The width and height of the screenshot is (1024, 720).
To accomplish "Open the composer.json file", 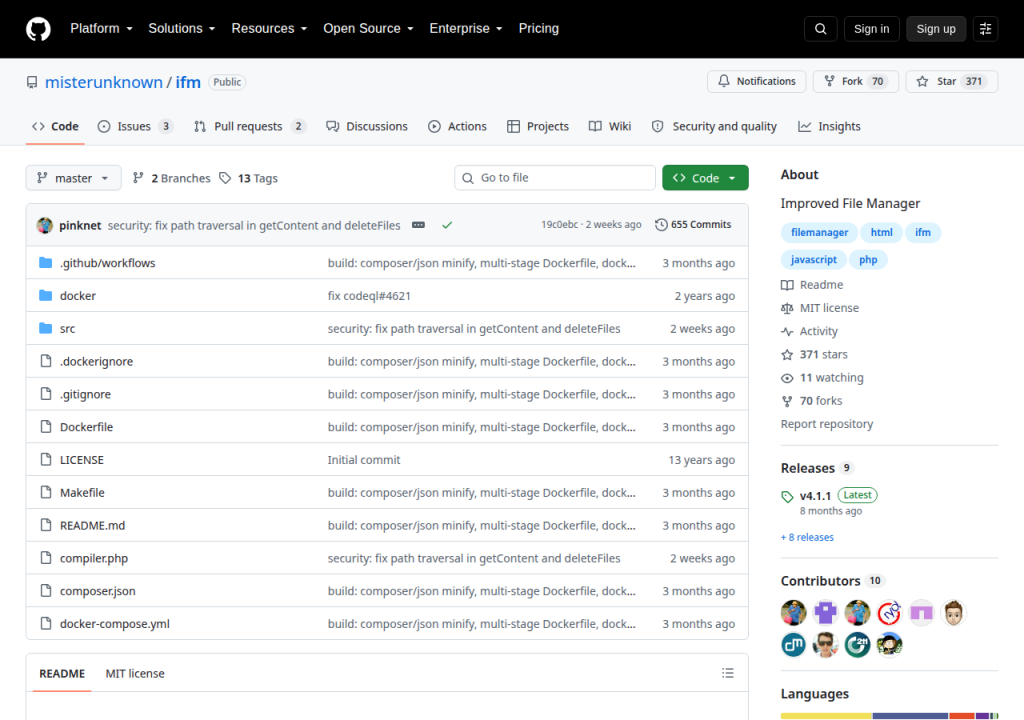I will 98,591.
